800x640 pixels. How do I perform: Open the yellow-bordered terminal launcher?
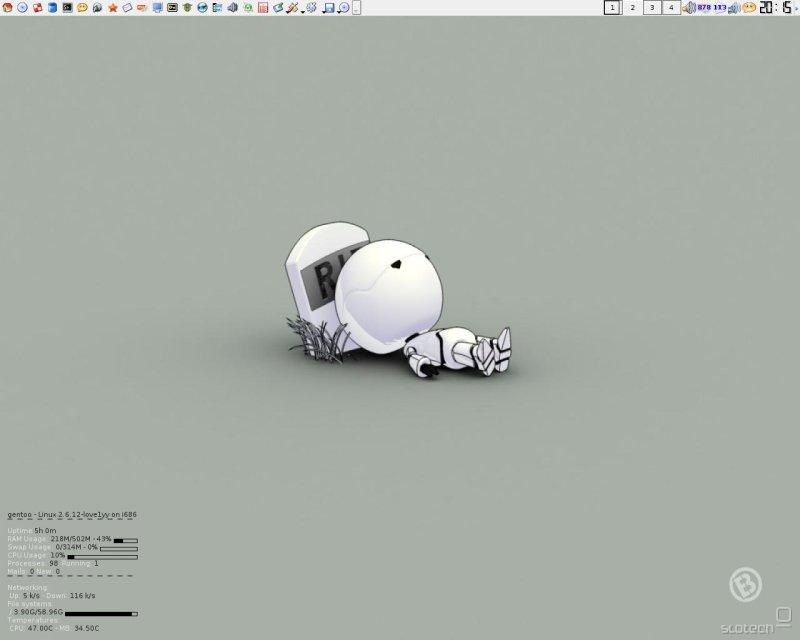pos(172,7)
